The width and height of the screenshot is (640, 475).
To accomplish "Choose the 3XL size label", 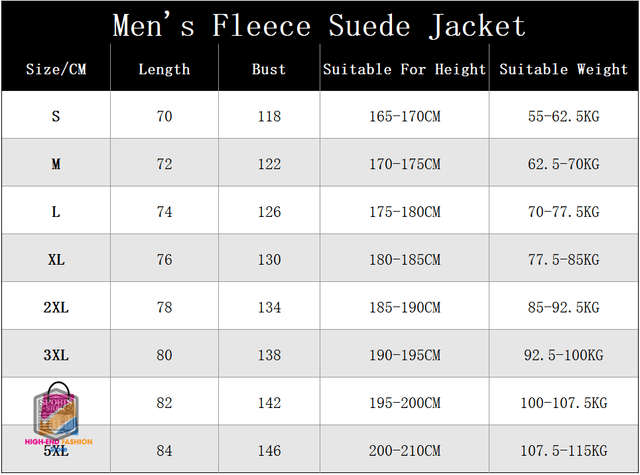I will pos(56,355).
